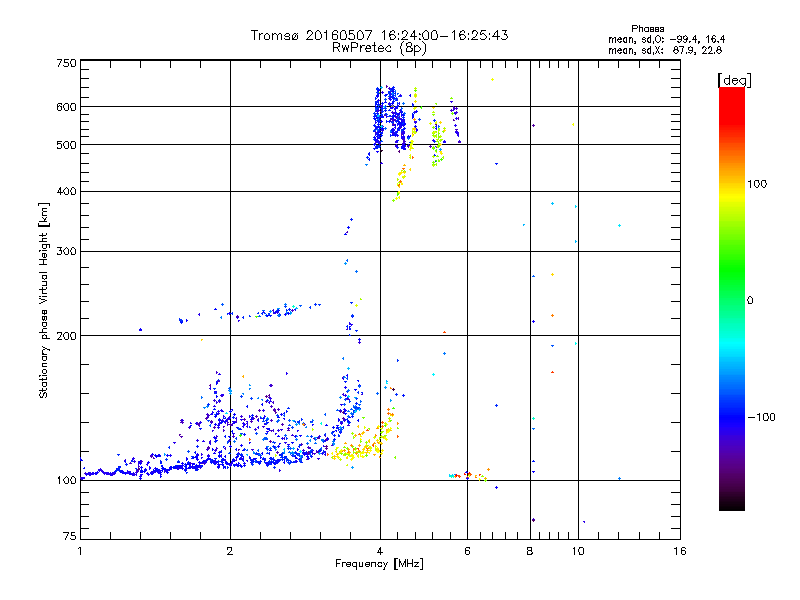Click the y-axis tick label '200'
The image size is (800, 600).
coord(66,336)
